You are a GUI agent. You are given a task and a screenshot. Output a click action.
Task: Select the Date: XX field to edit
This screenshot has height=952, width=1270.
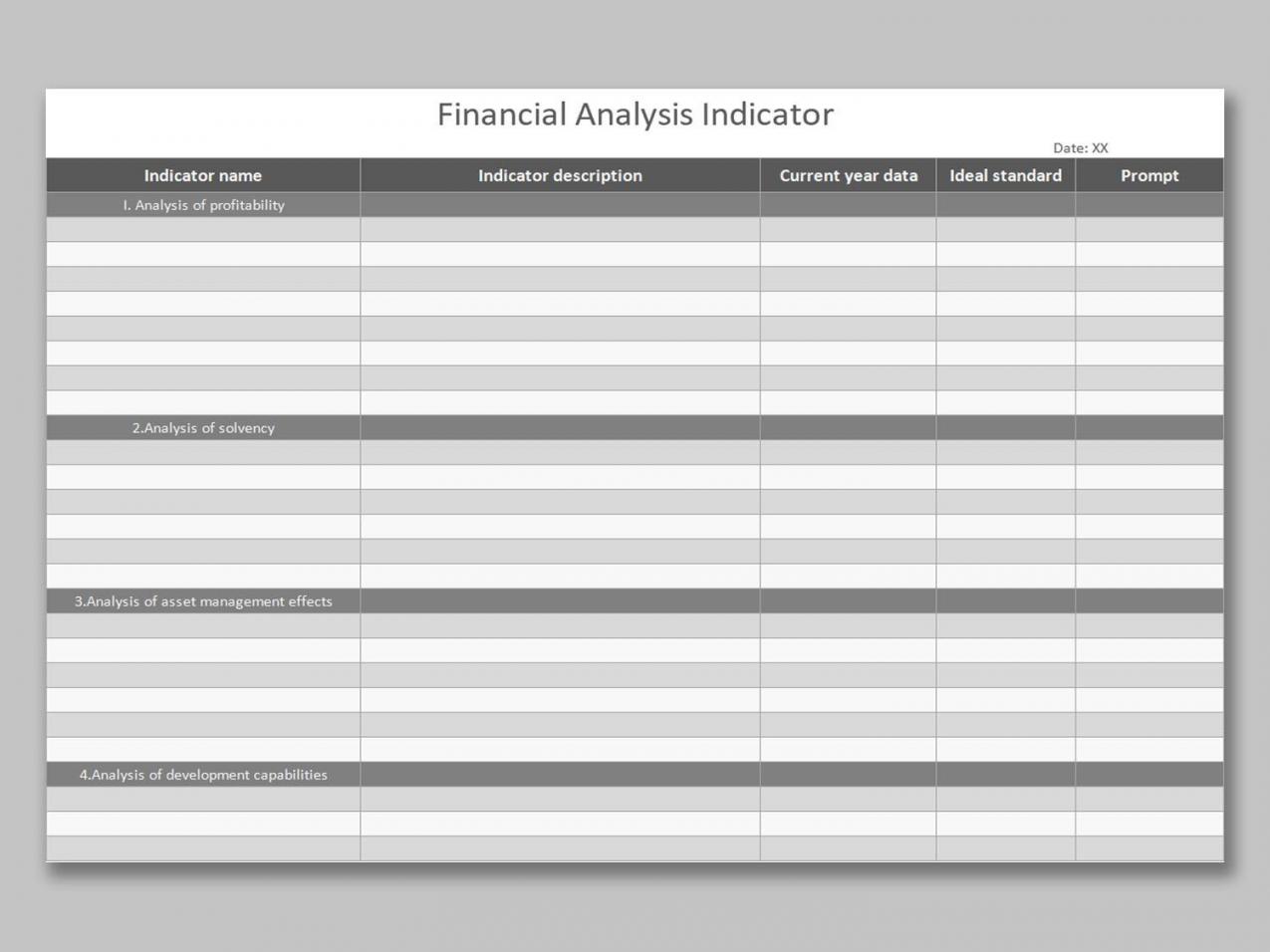coord(1082,146)
